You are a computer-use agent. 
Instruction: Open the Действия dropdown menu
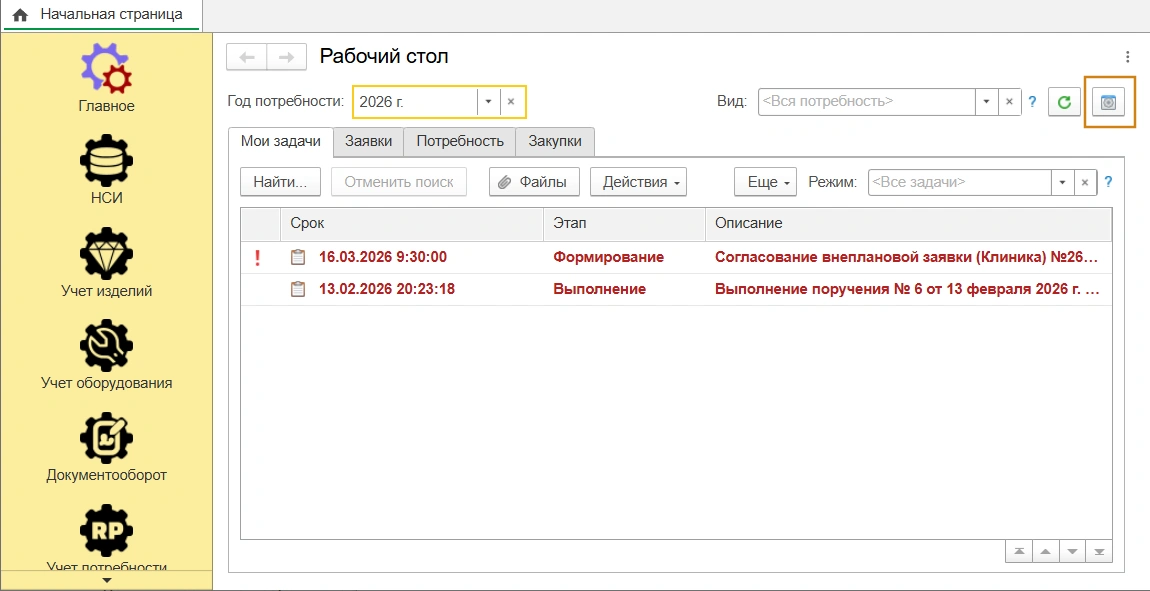pyautogui.click(x=638, y=182)
